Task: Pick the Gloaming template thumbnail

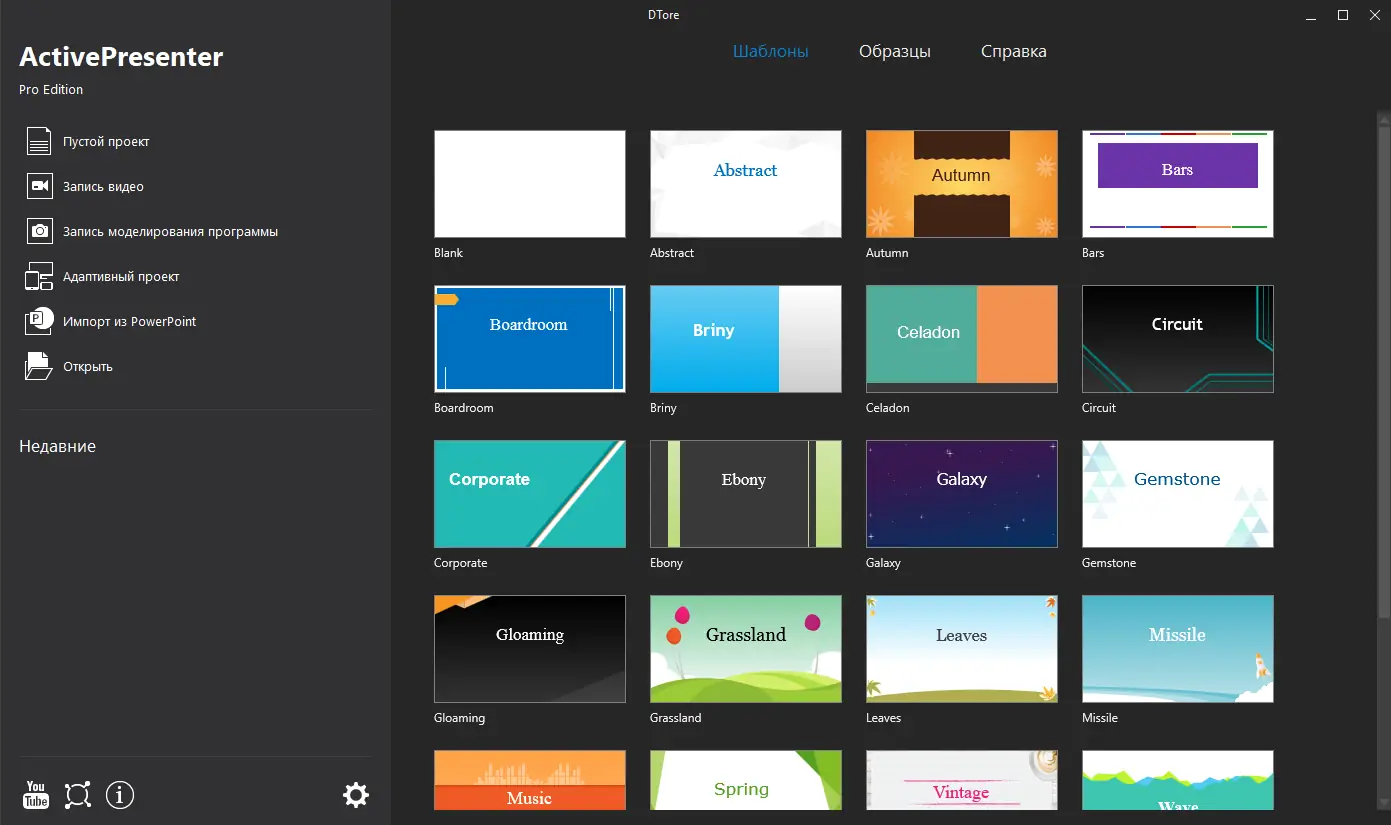Action: point(530,649)
